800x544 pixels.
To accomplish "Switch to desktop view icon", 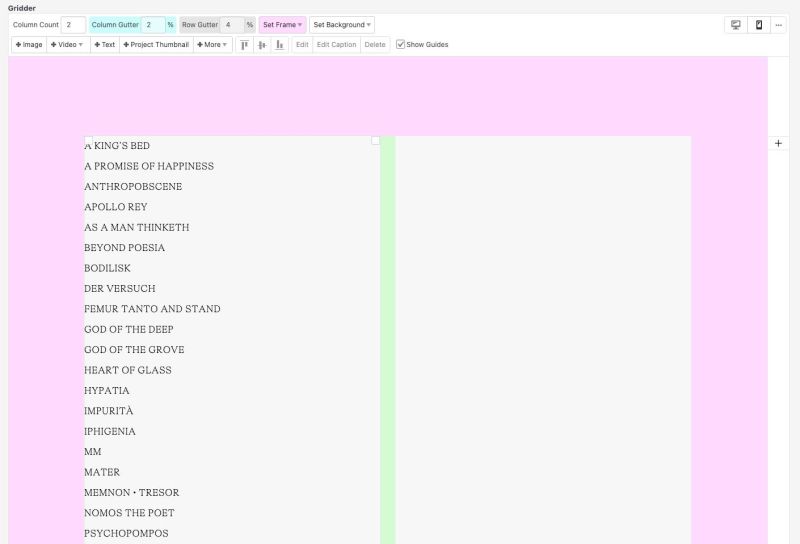I will [736, 24].
